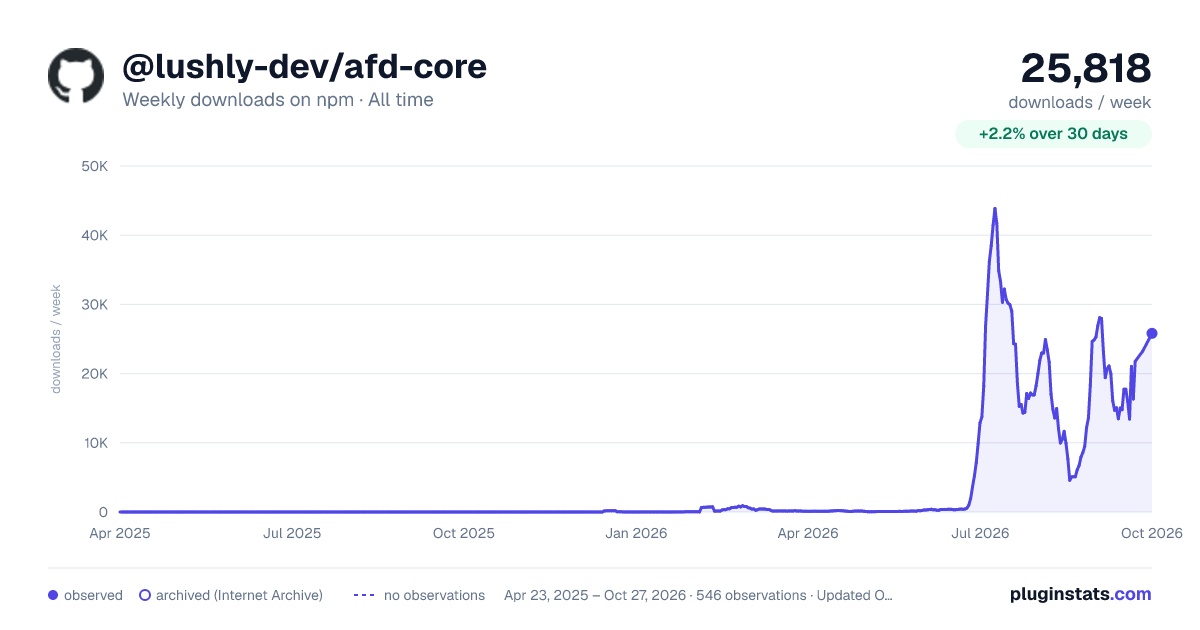Image resolution: width=1200 pixels, height=630 pixels.
Task: Click the 'archived (Internet Archive)' legend text
Action: point(239,595)
